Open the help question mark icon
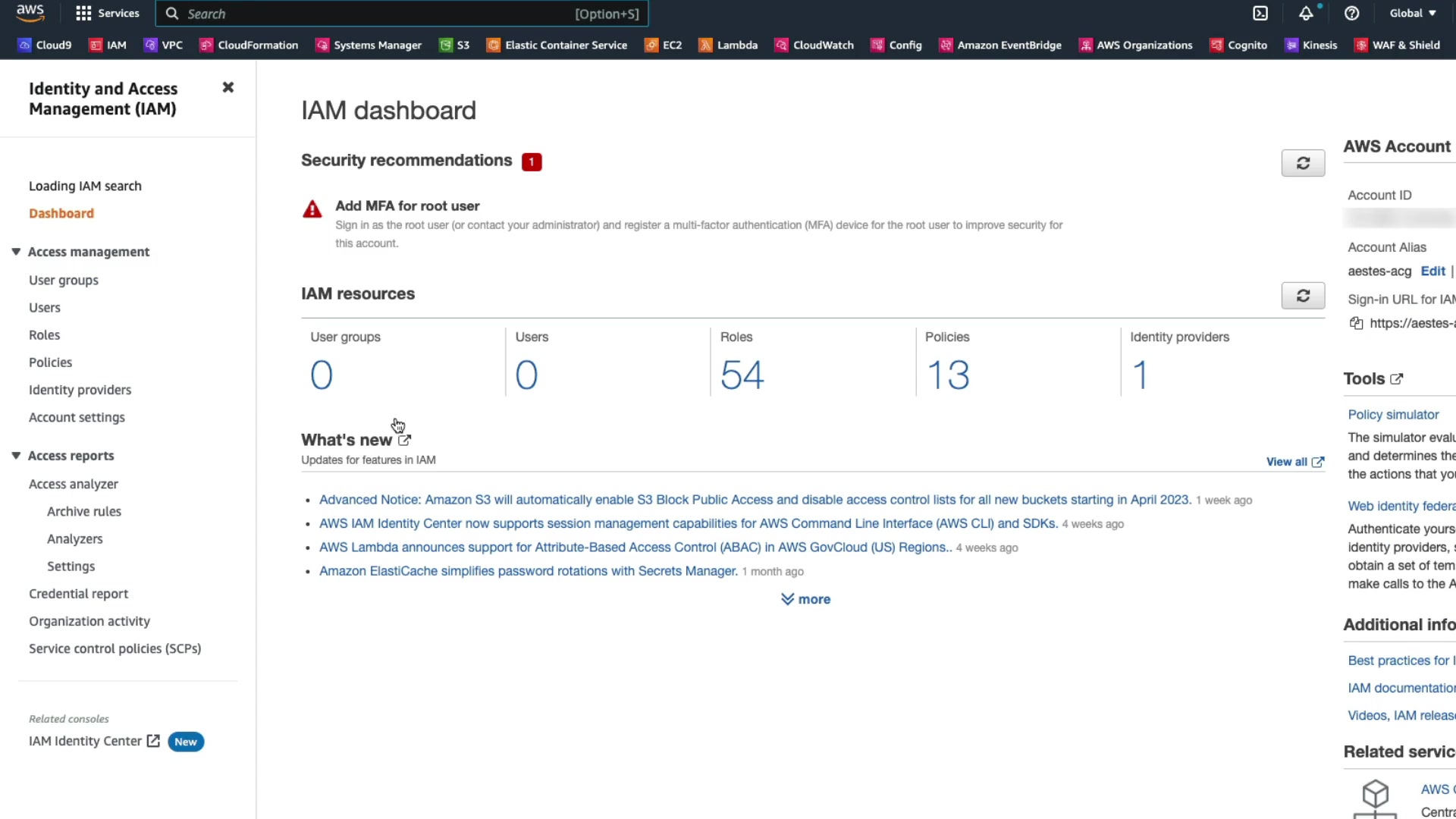This screenshot has height=819, width=1456. [1351, 14]
